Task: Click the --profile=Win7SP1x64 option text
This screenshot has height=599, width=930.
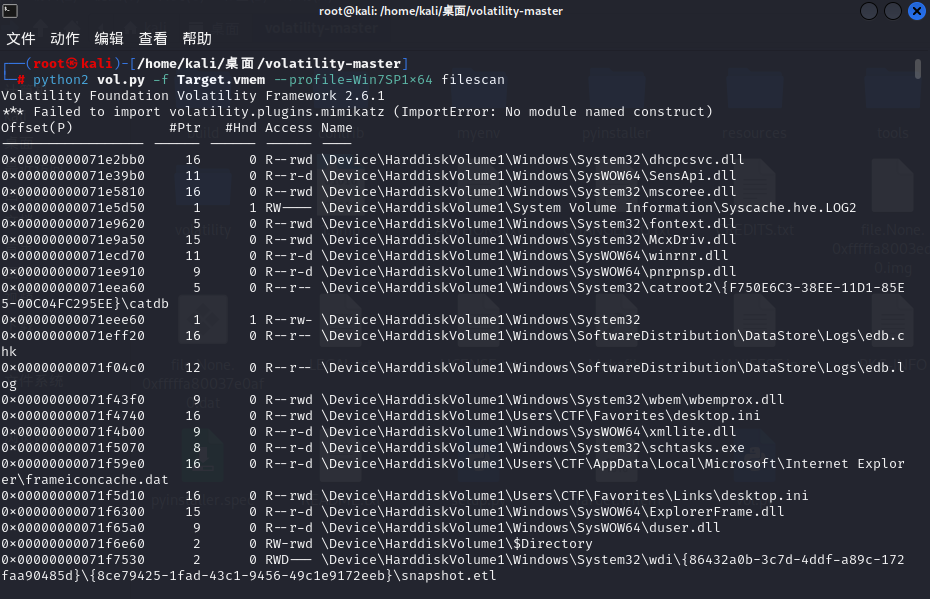Action: (353, 79)
